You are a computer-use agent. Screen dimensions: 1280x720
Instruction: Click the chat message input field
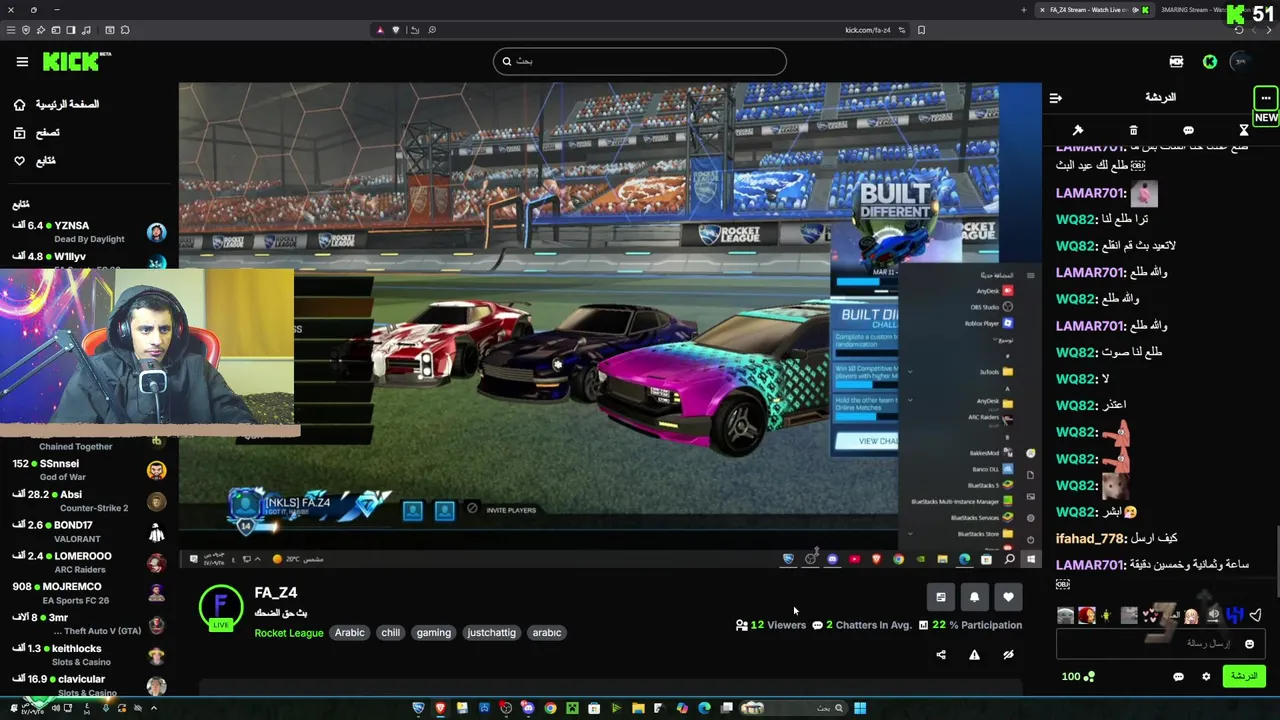tap(1160, 644)
